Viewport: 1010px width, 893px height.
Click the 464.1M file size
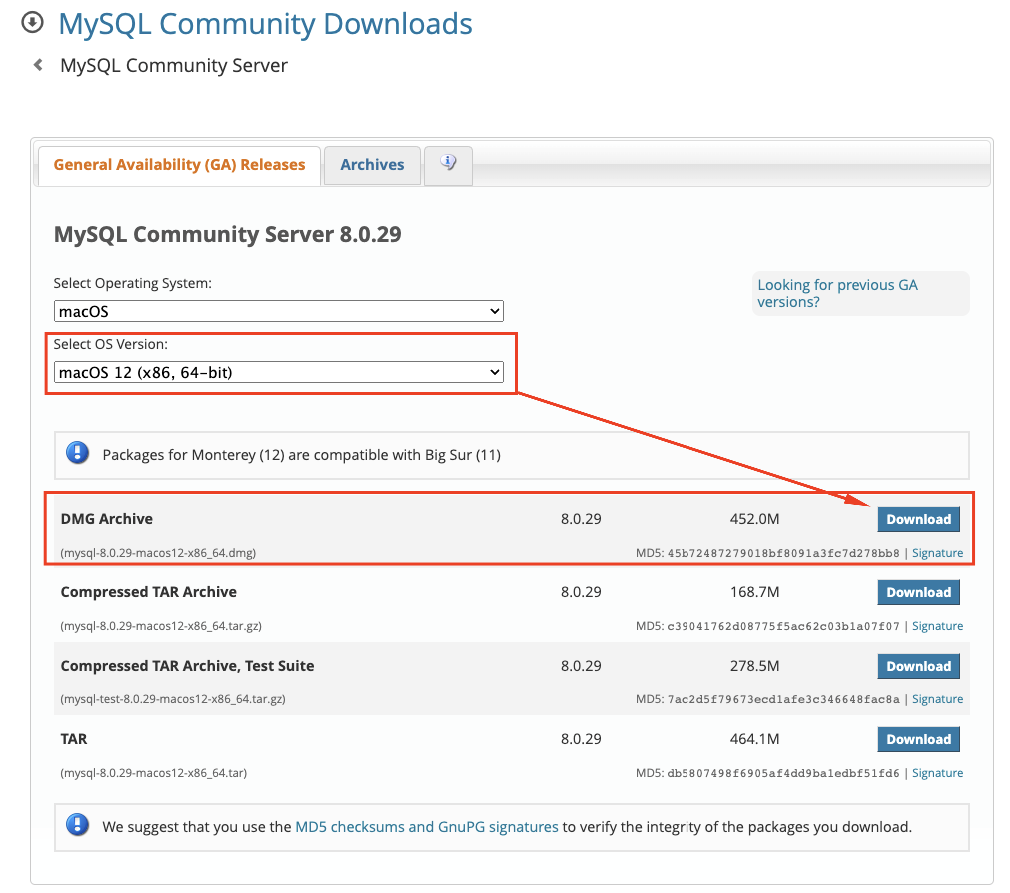tap(754, 738)
